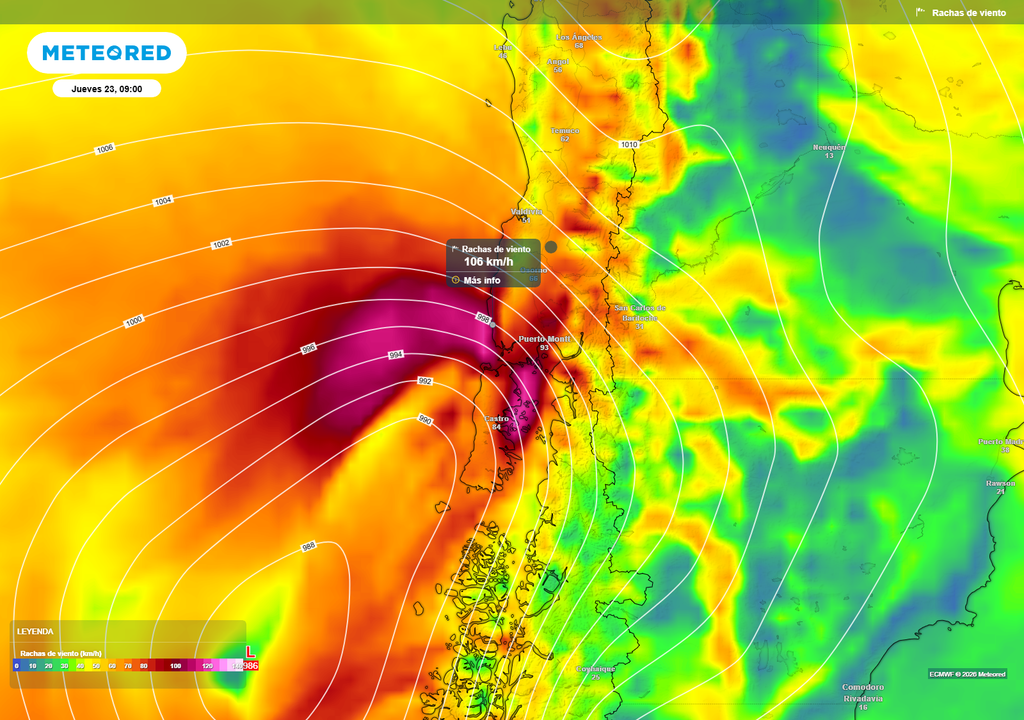Click the Neuquén city label
Image resolution: width=1024 pixels, height=720 pixels.
[x=829, y=148]
